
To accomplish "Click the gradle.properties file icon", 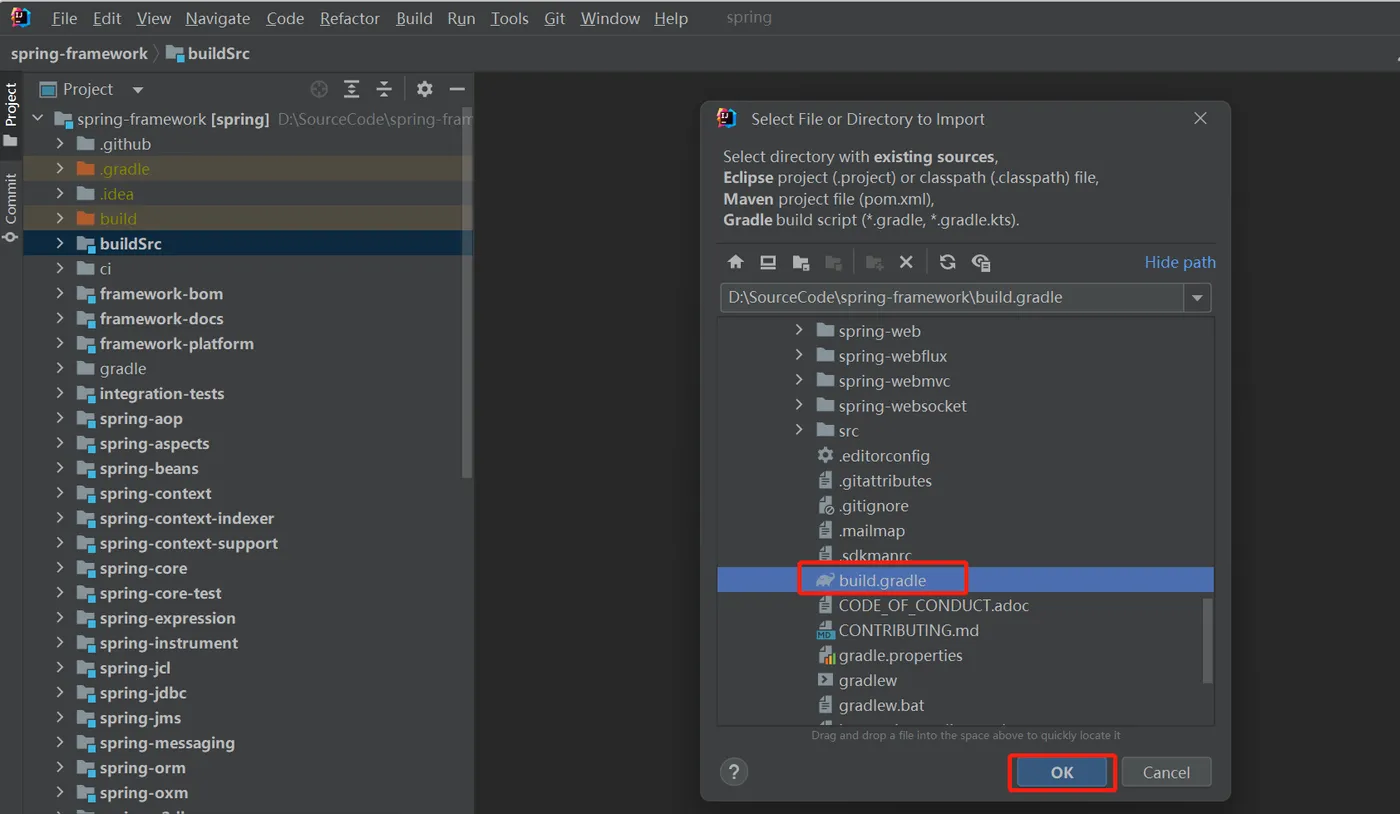I will click(x=826, y=655).
